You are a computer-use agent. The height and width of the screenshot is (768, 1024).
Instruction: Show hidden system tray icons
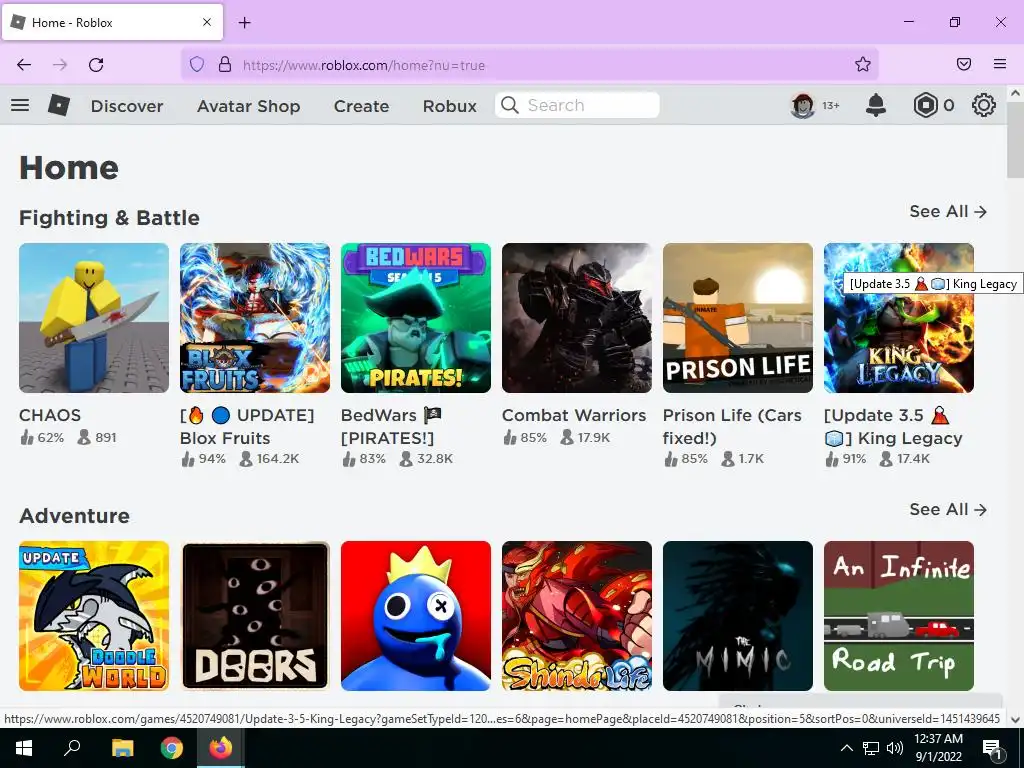(x=846, y=748)
